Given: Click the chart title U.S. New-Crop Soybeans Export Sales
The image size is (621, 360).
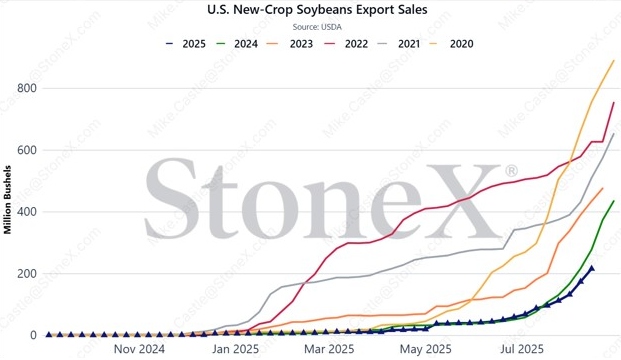Looking at the screenshot, I should click(x=317, y=10).
